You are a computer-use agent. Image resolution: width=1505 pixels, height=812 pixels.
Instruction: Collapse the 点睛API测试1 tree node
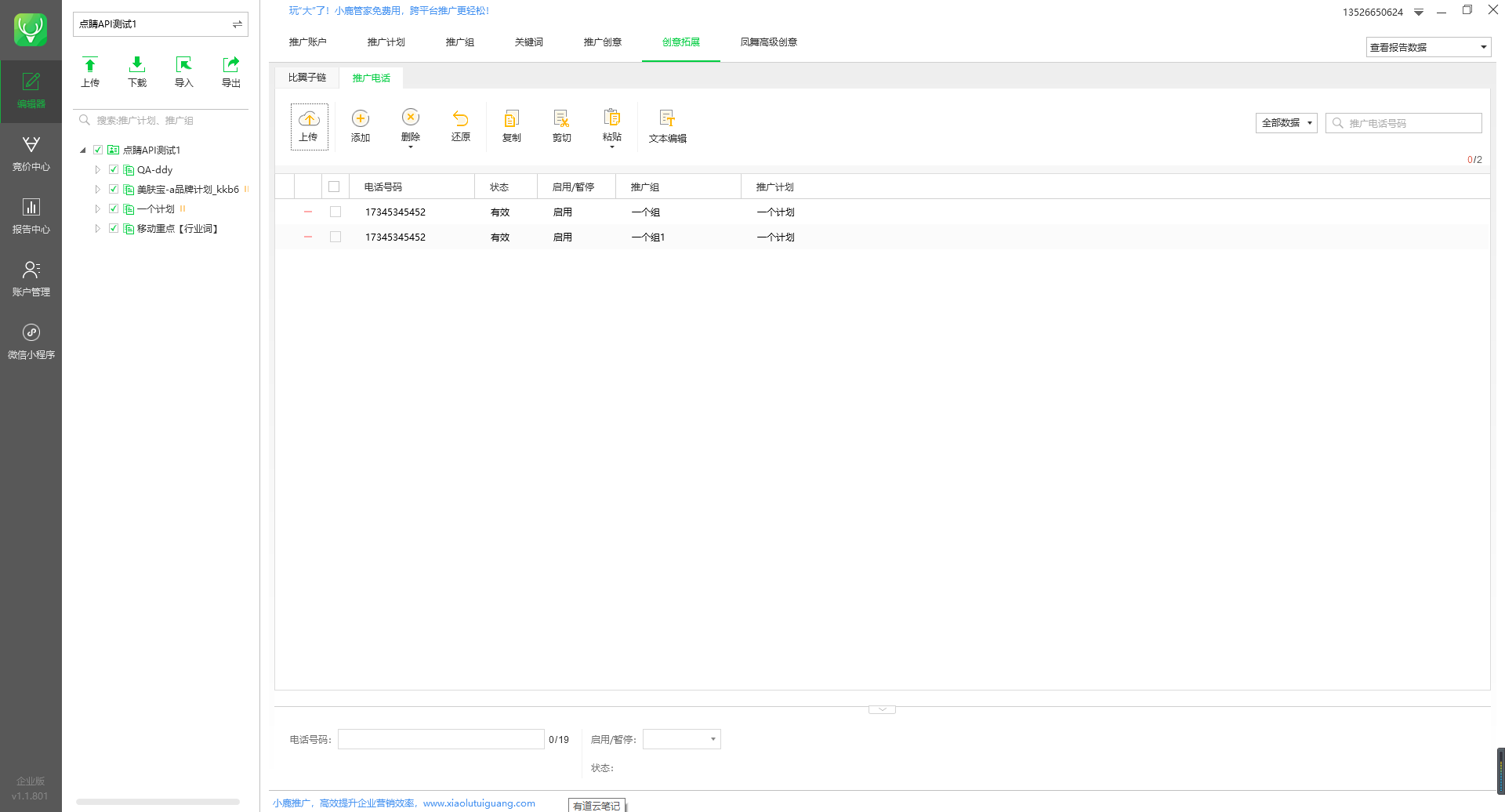[83, 150]
